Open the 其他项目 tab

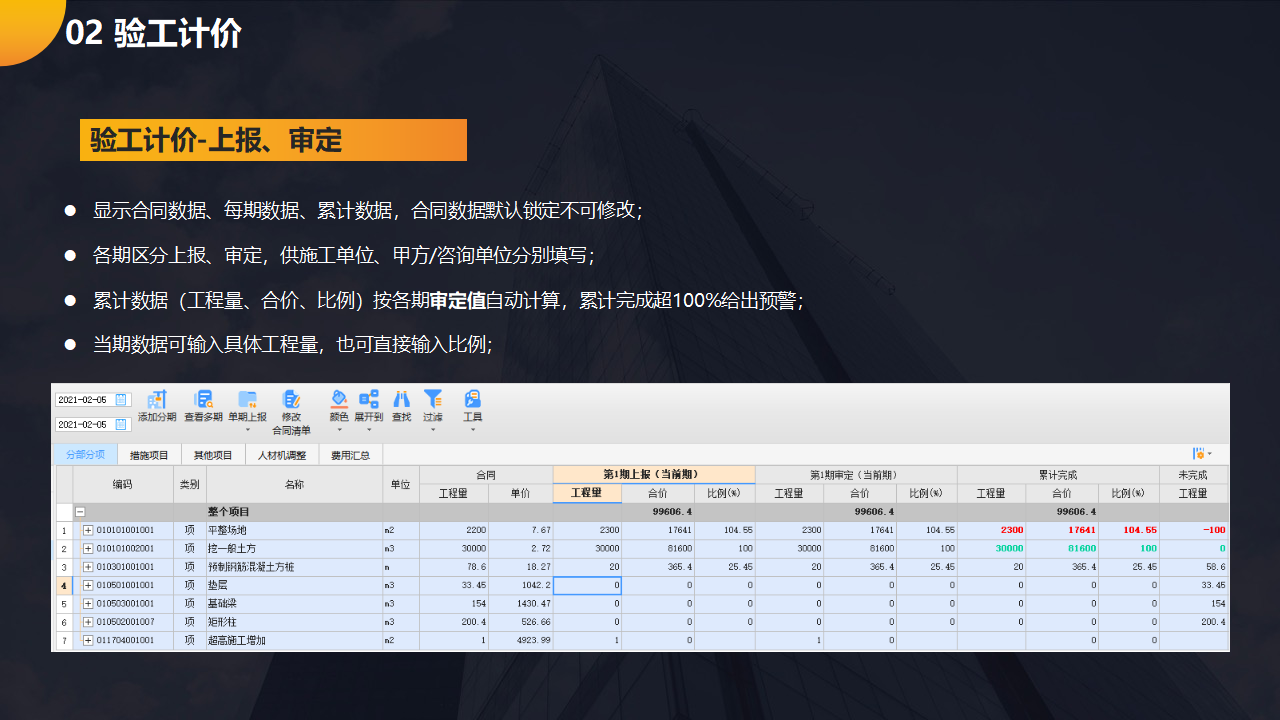(213, 455)
